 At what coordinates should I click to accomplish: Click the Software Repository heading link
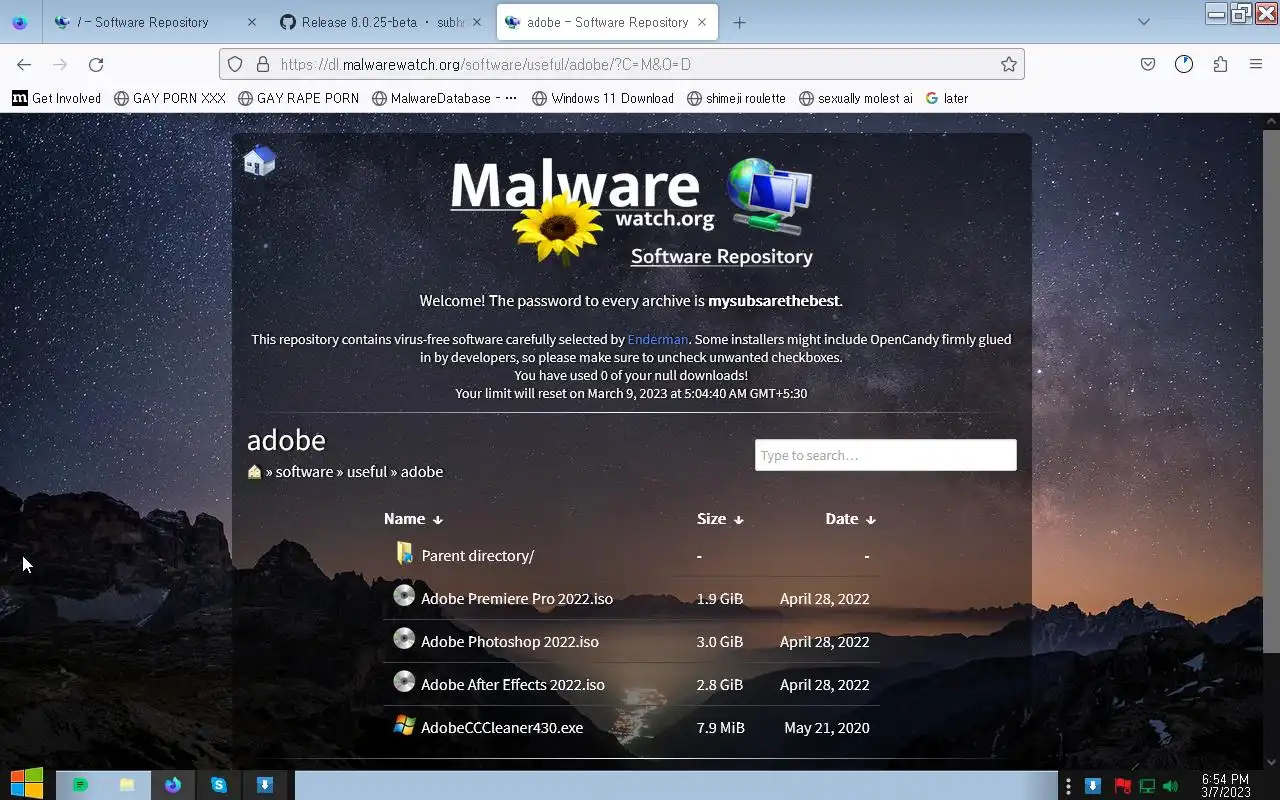point(721,256)
